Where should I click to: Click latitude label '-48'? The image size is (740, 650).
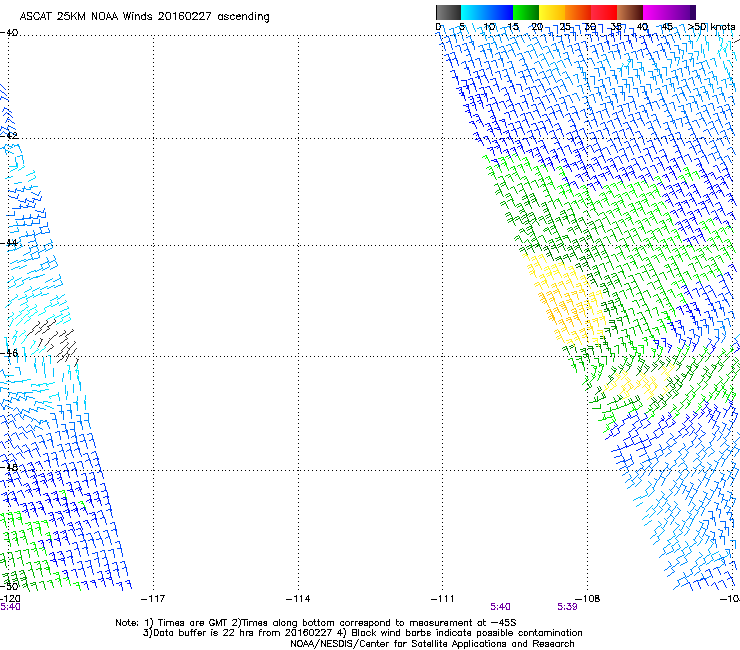point(9,467)
